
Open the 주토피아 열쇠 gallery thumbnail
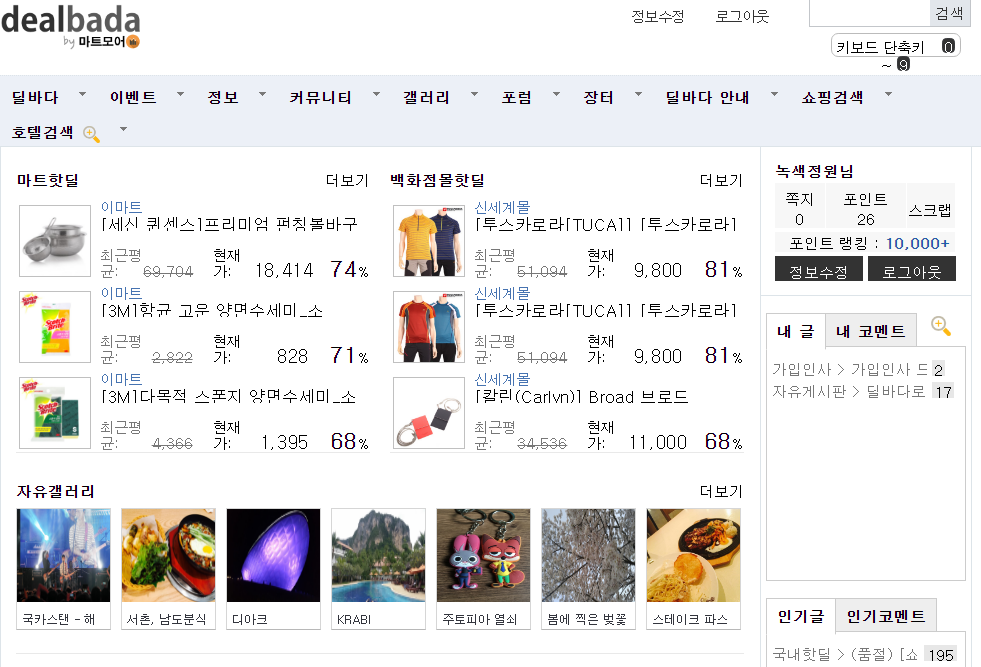(483, 556)
